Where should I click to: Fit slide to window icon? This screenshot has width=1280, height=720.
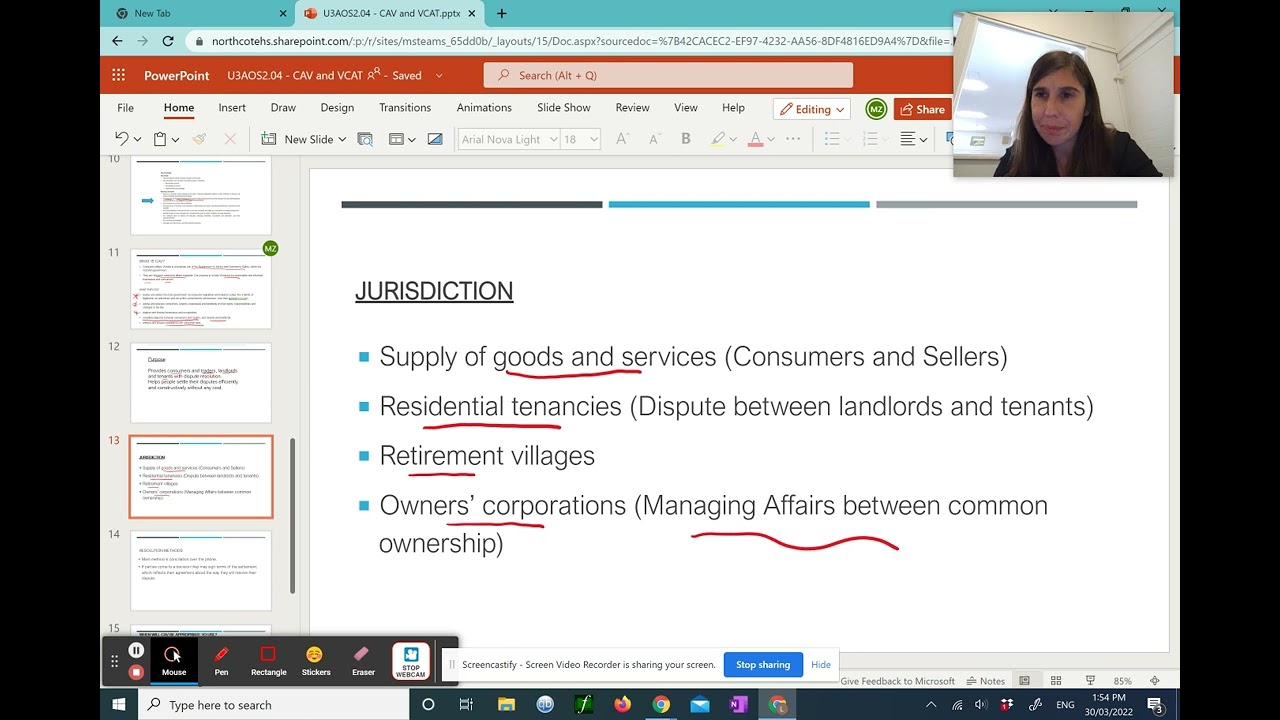(x=1155, y=681)
